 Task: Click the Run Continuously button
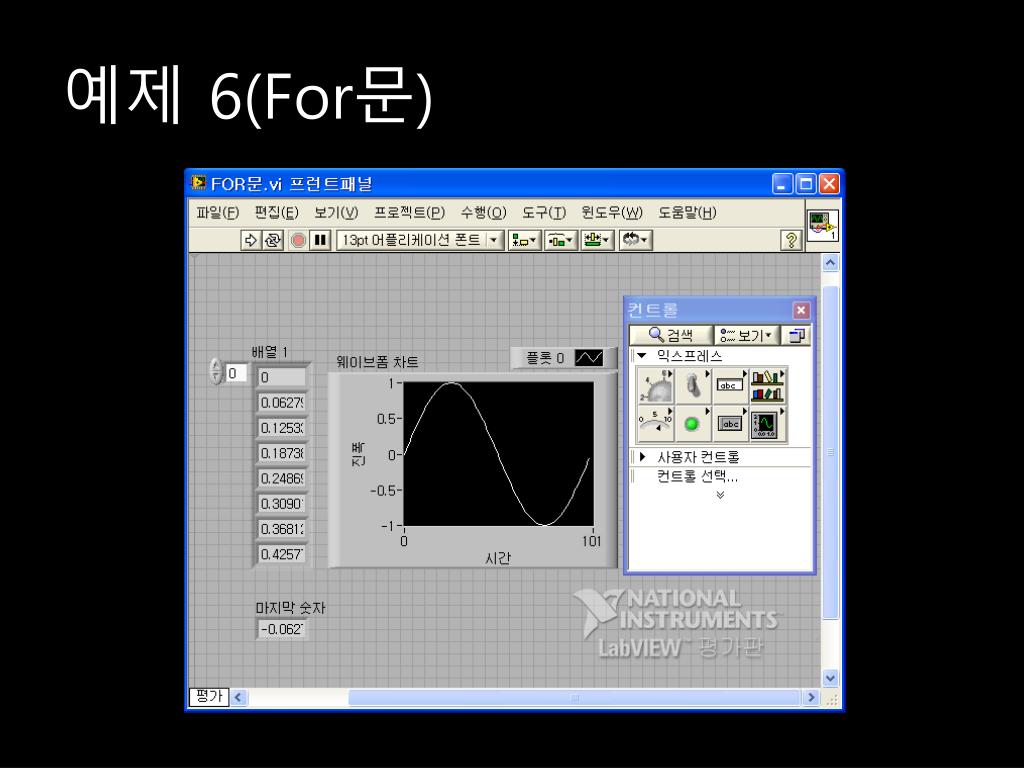point(272,240)
